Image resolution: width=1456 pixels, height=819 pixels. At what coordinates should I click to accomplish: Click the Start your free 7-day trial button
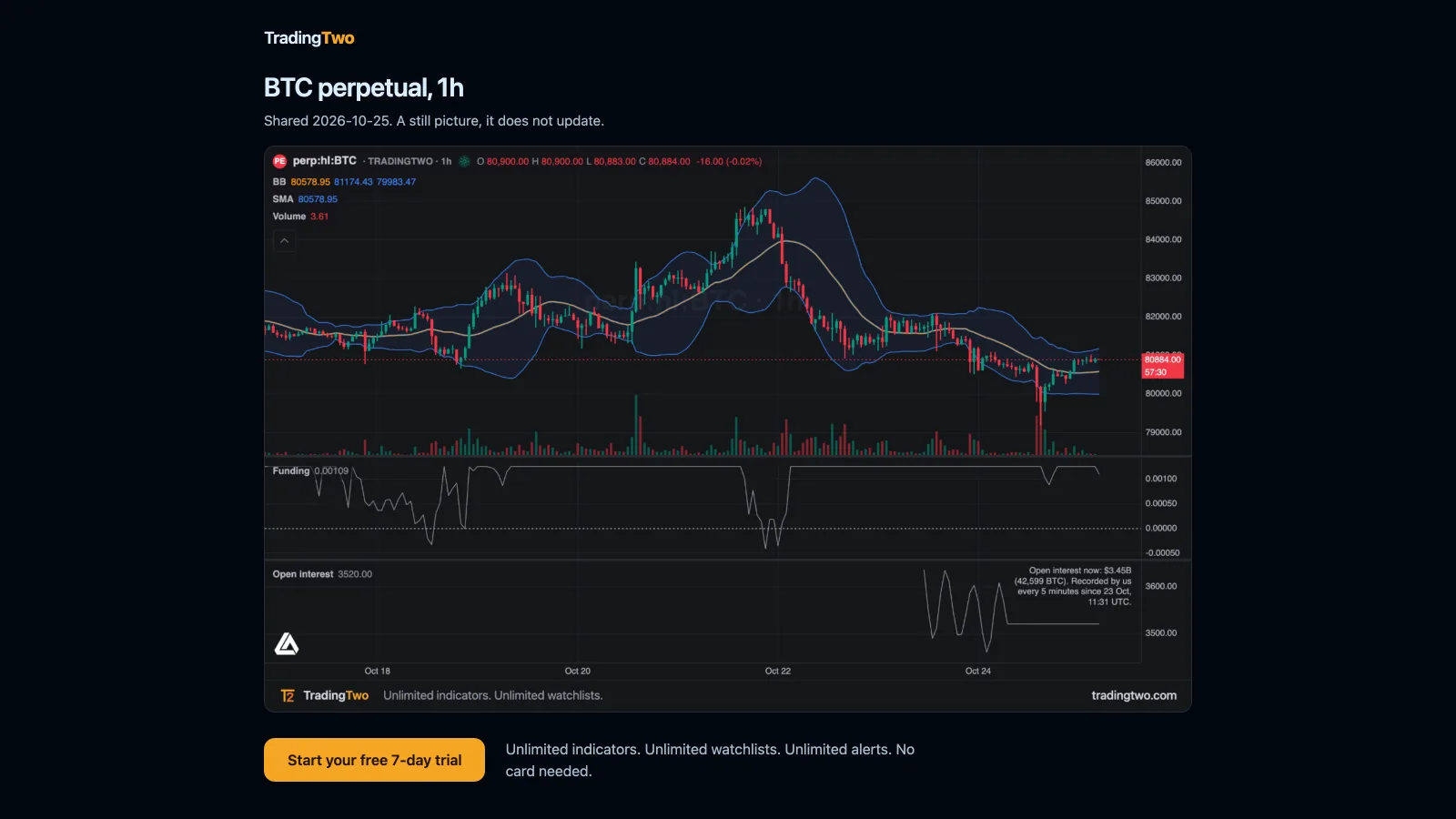point(374,760)
